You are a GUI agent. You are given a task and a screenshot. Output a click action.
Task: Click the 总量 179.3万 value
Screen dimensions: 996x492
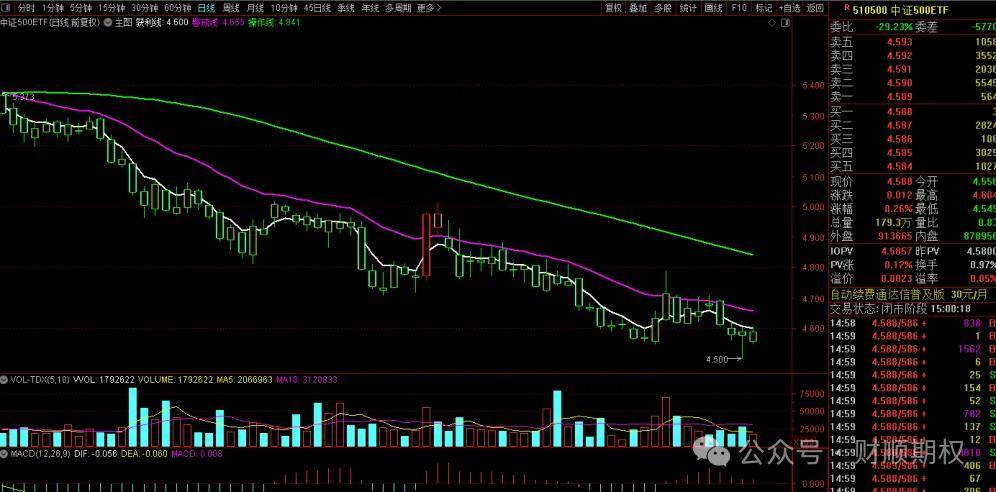pyautogui.click(x=894, y=223)
